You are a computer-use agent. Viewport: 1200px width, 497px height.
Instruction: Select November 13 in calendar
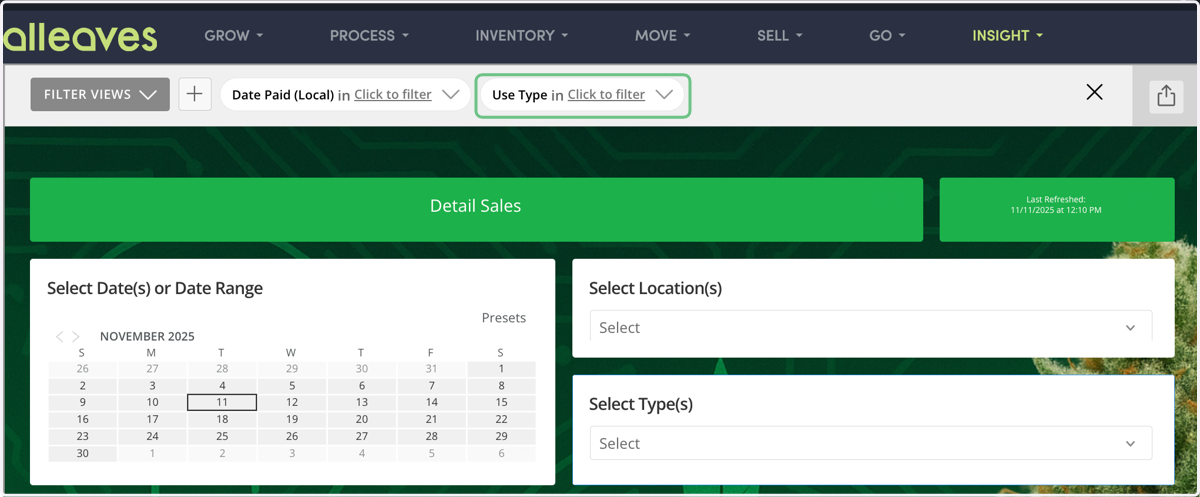[x=361, y=402]
